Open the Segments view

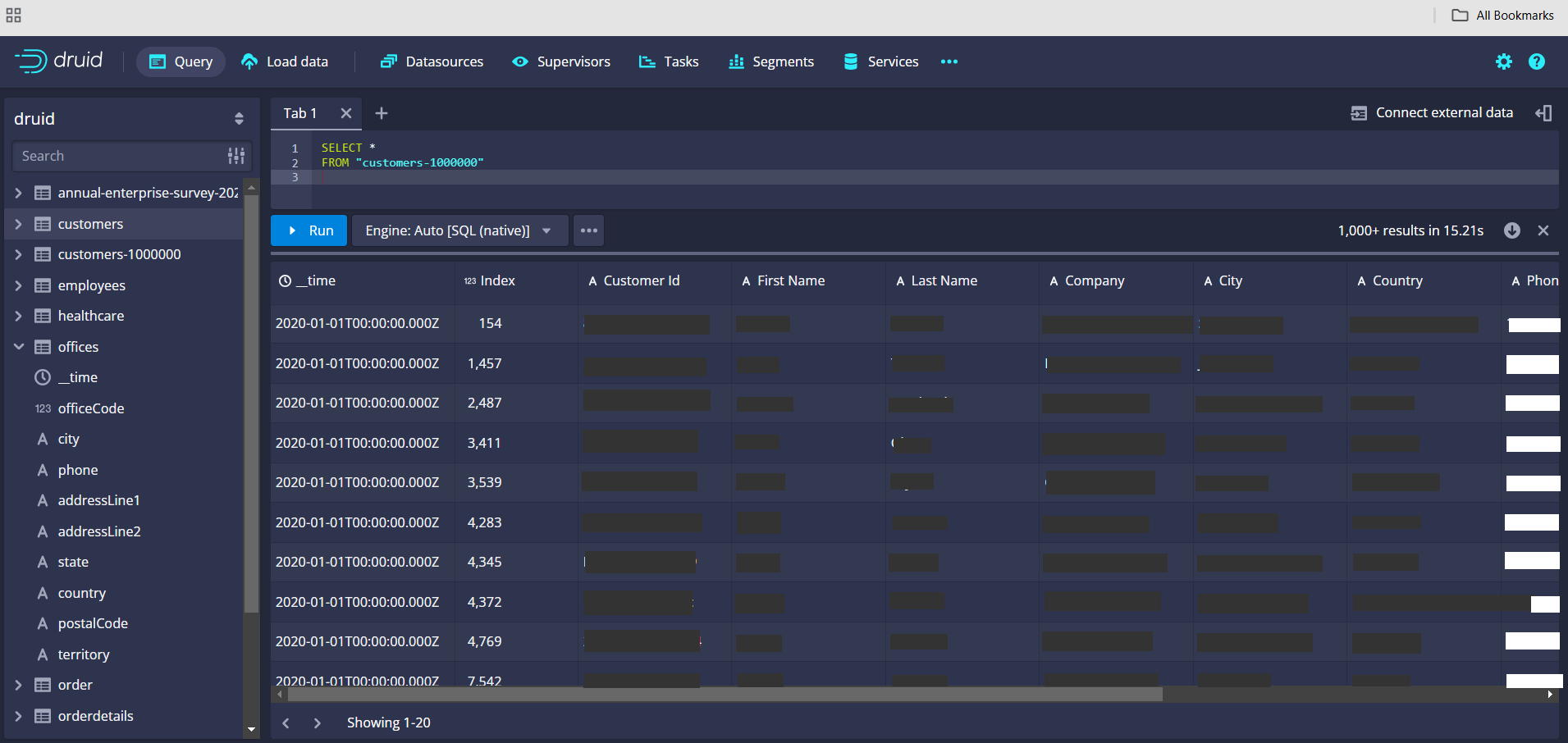click(x=771, y=62)
